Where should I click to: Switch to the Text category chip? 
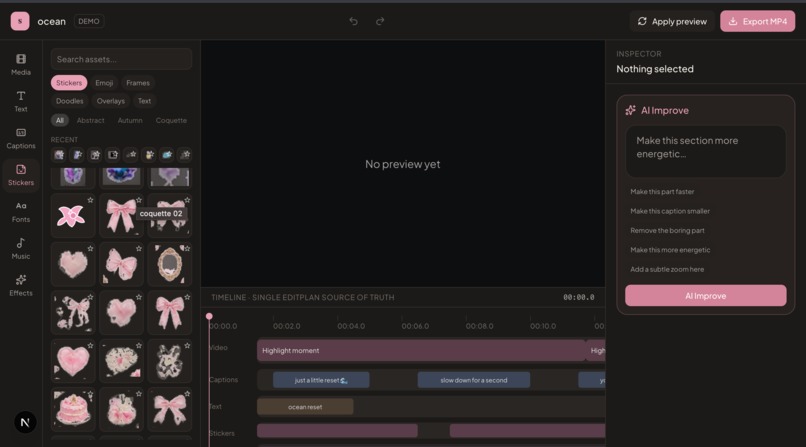[144, 101]
